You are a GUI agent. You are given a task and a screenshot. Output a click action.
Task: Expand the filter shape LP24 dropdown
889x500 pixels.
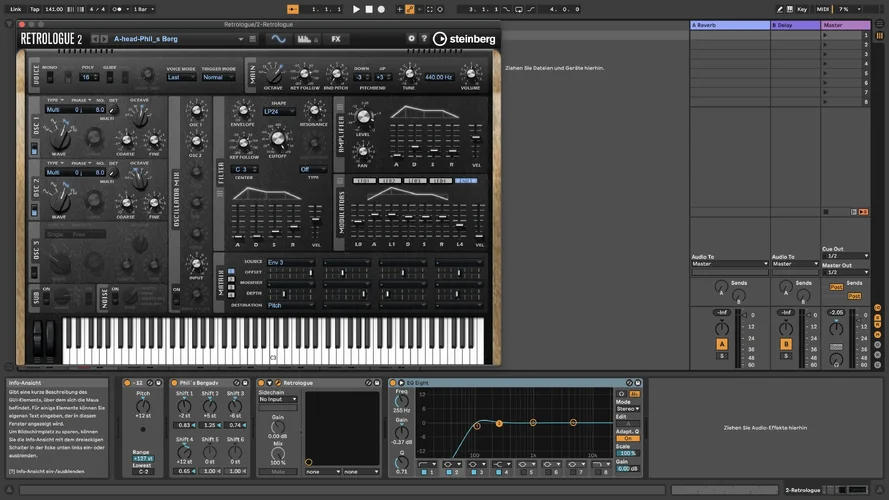(278, 112)
